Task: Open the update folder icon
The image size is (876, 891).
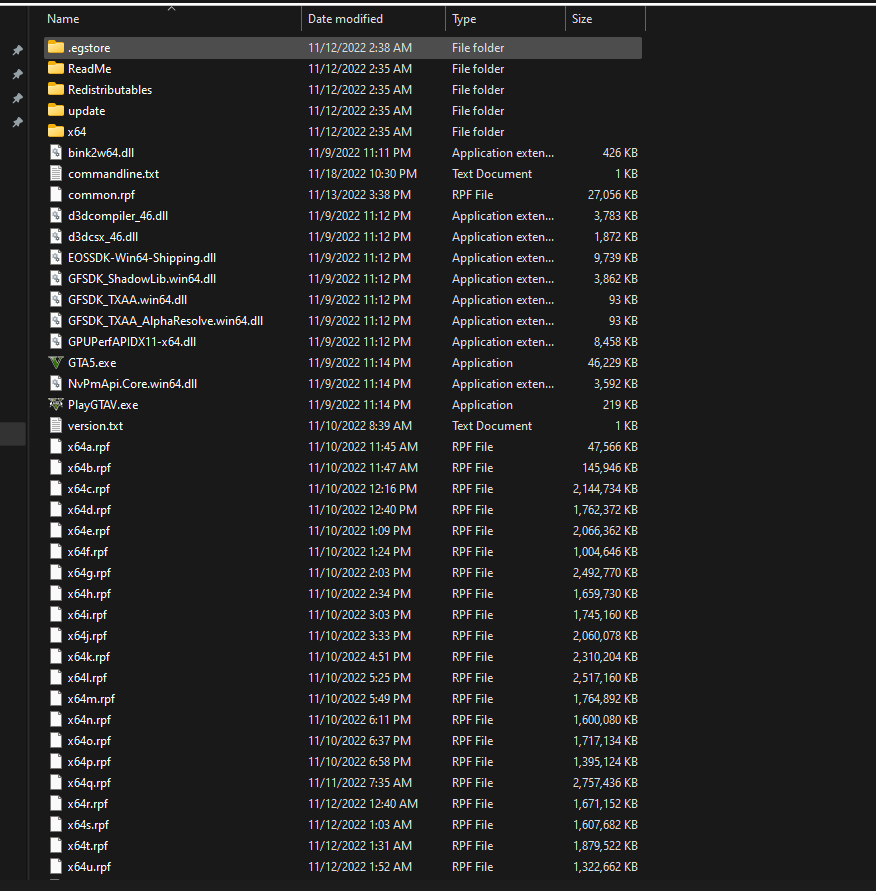Action: (x=55, y=110)
